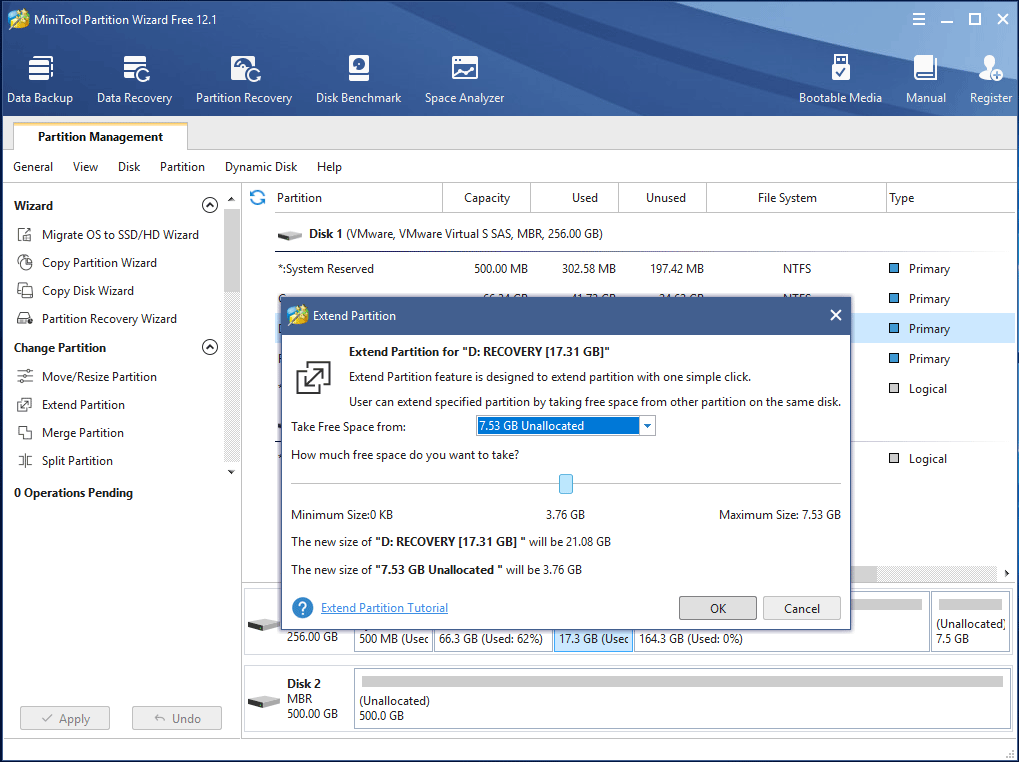Click the sidebar scroll up arrow
This screenshot has height=762, width=1019.
[x=231, y=199]
